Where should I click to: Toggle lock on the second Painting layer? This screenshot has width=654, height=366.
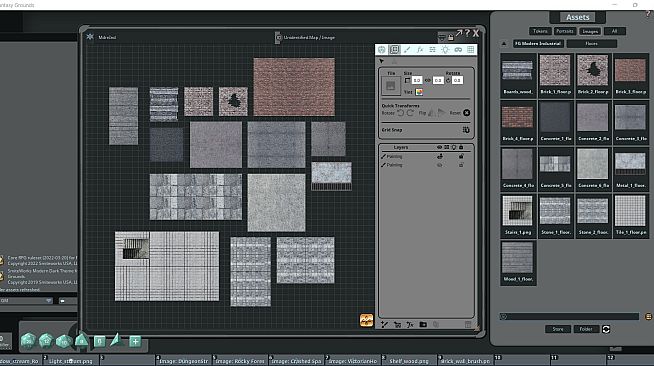point(461,165)
